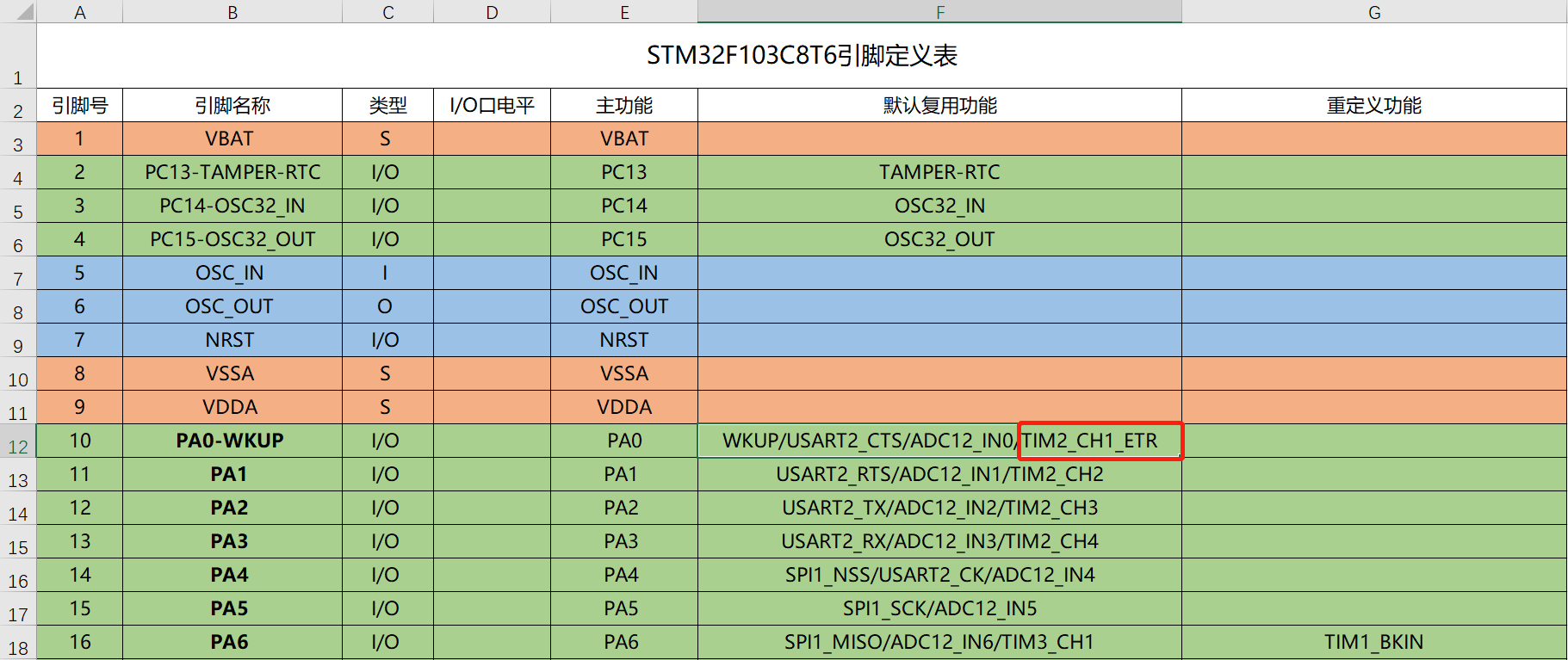Select row 18 header

tap(18, 642)
